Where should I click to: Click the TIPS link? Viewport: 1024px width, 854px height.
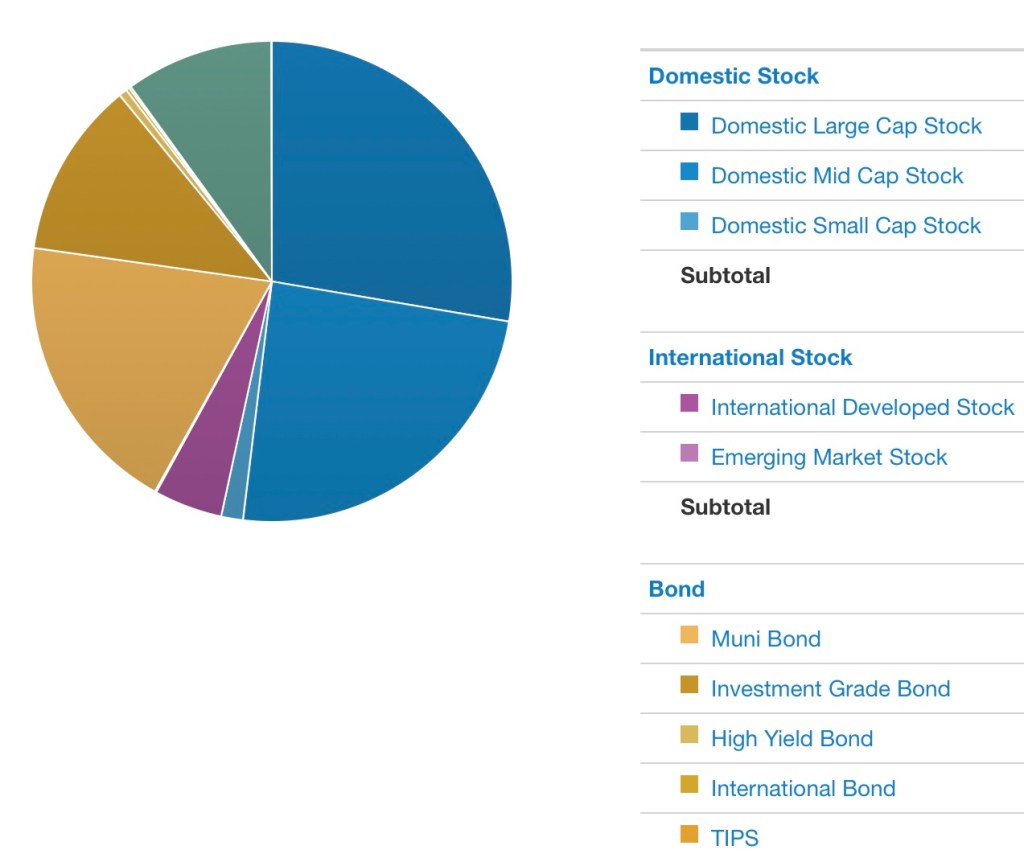click(x=734, y=838)
